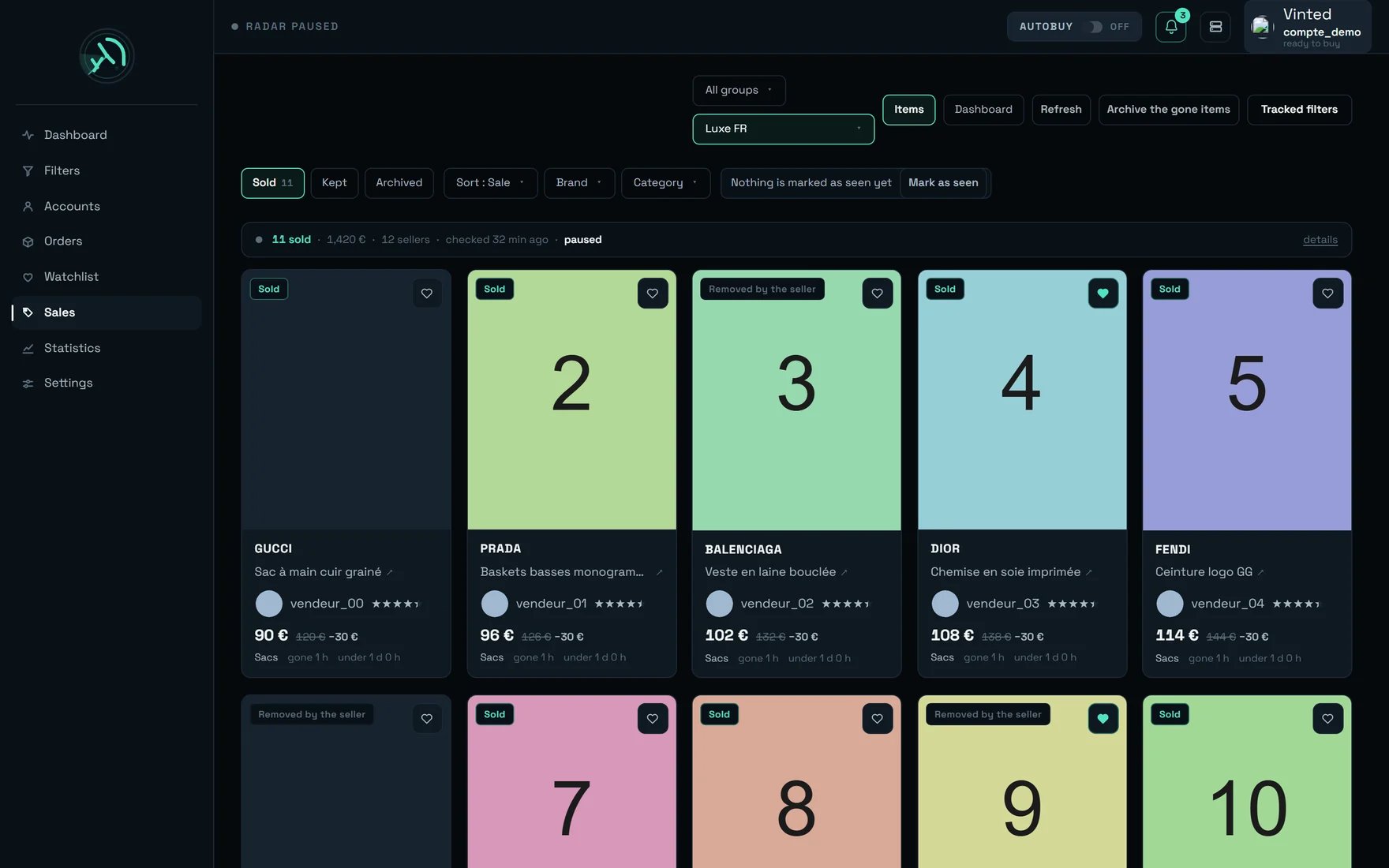Click the Settings sliders icon

(x=28, y=383)
